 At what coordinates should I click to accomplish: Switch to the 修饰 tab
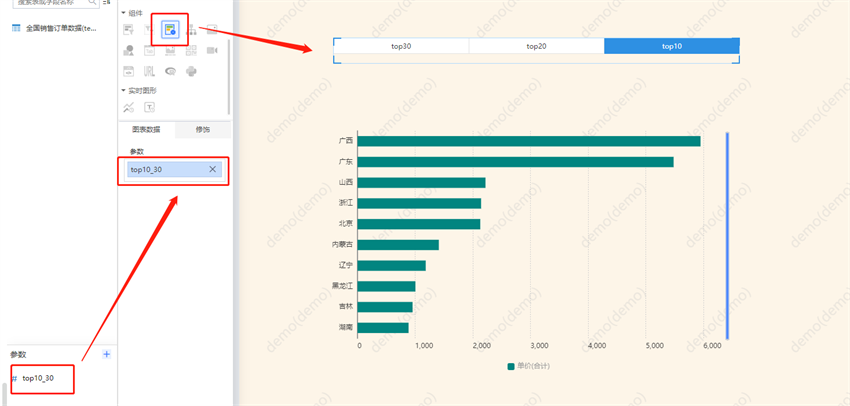tap(203, 130)
